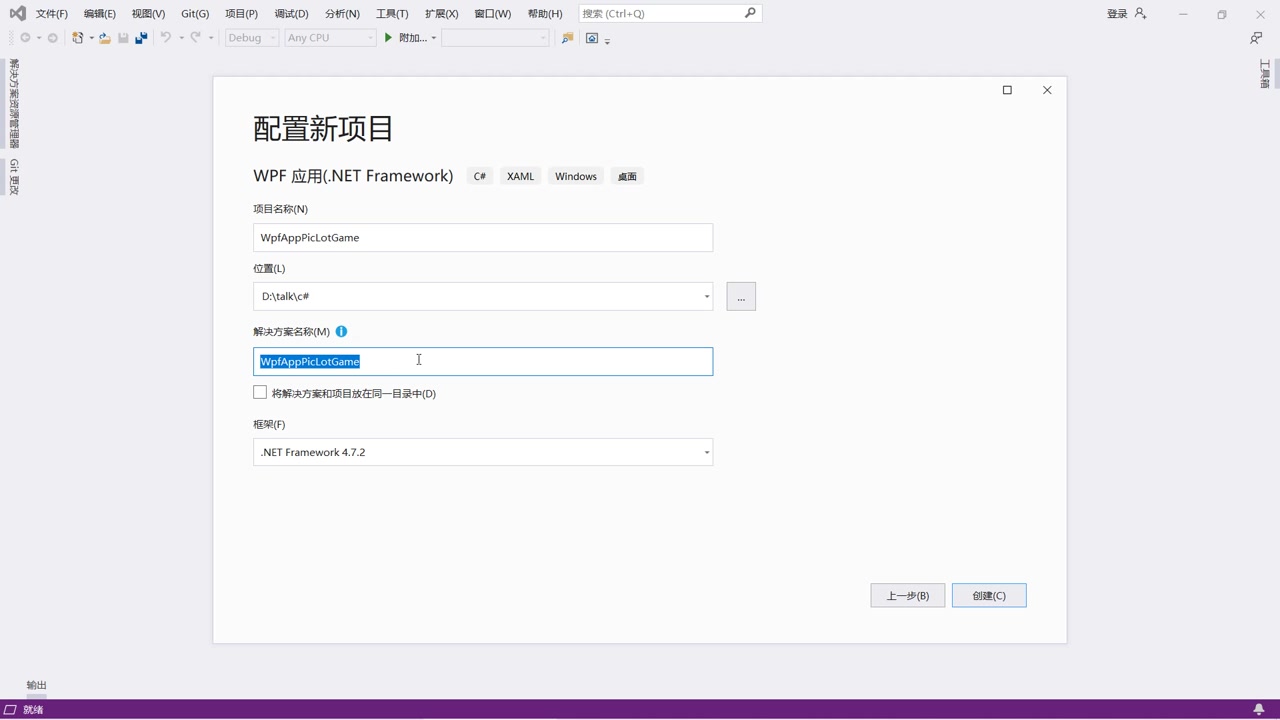Click the save all toolbar icon

tap(141, 38)
